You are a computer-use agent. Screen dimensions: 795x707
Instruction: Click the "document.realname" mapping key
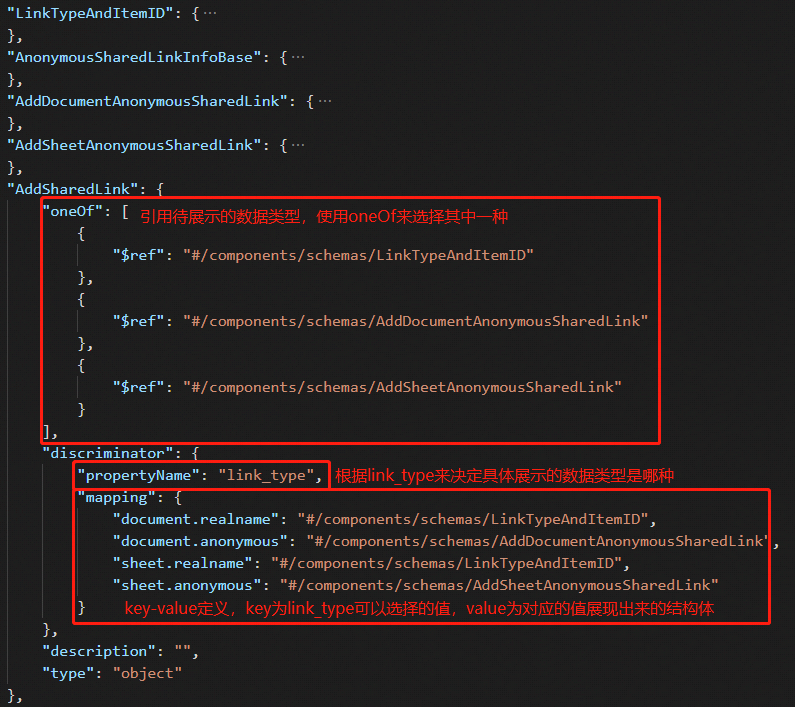click(x=196, y=519)
